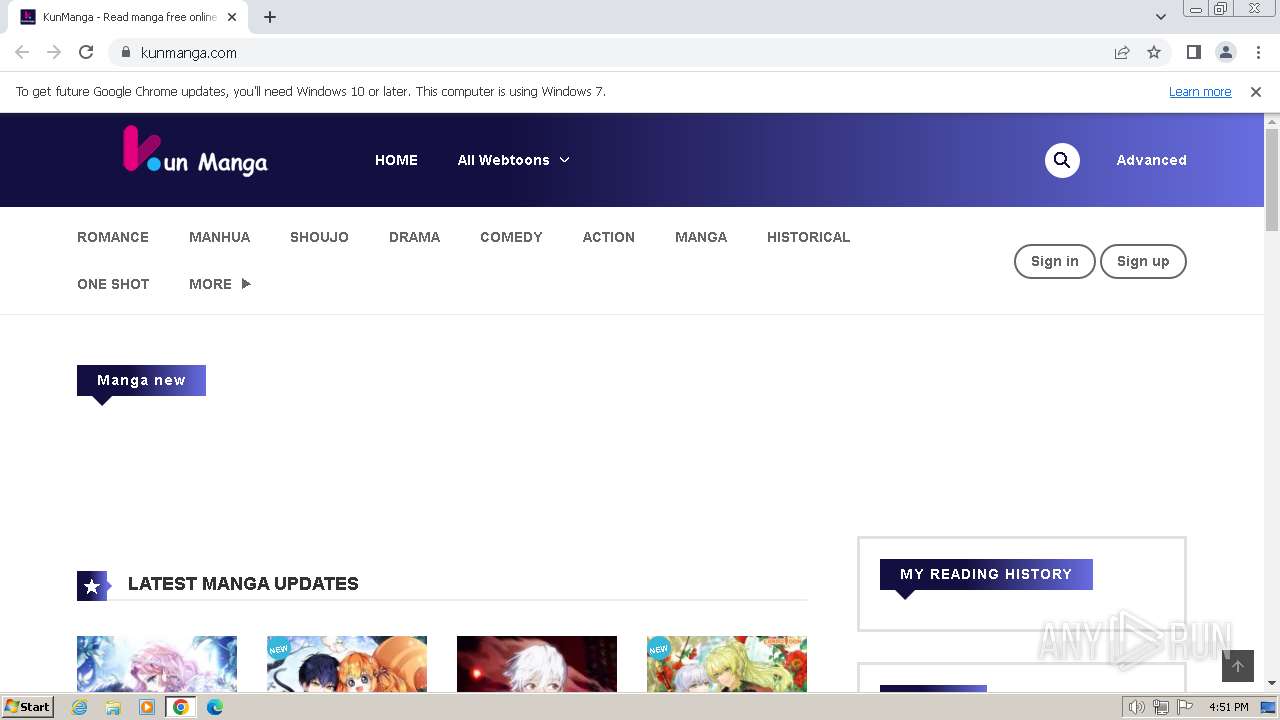Open third manga thumbnail with white-haired character
The height and width of the screenshot is (720, 1280).
pos(537,664)
